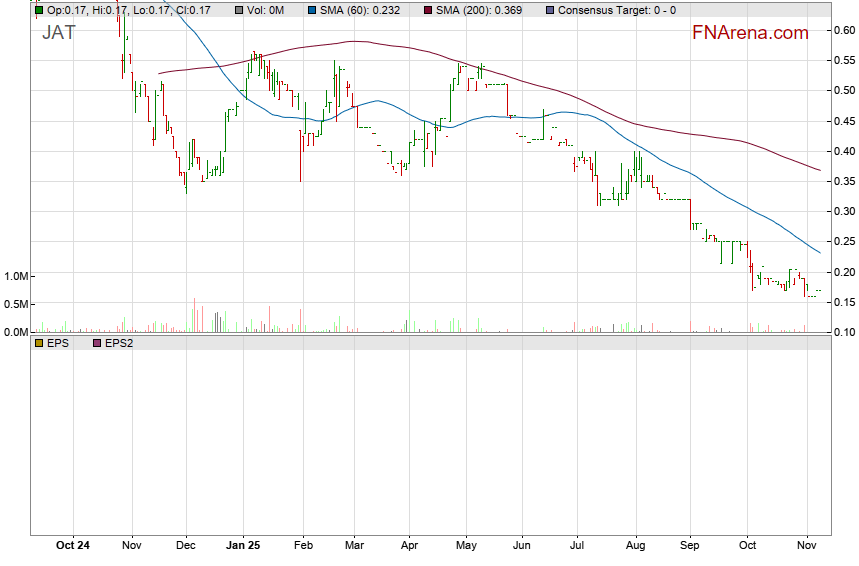Select the Oct 24 date axis label

point(73,546)
